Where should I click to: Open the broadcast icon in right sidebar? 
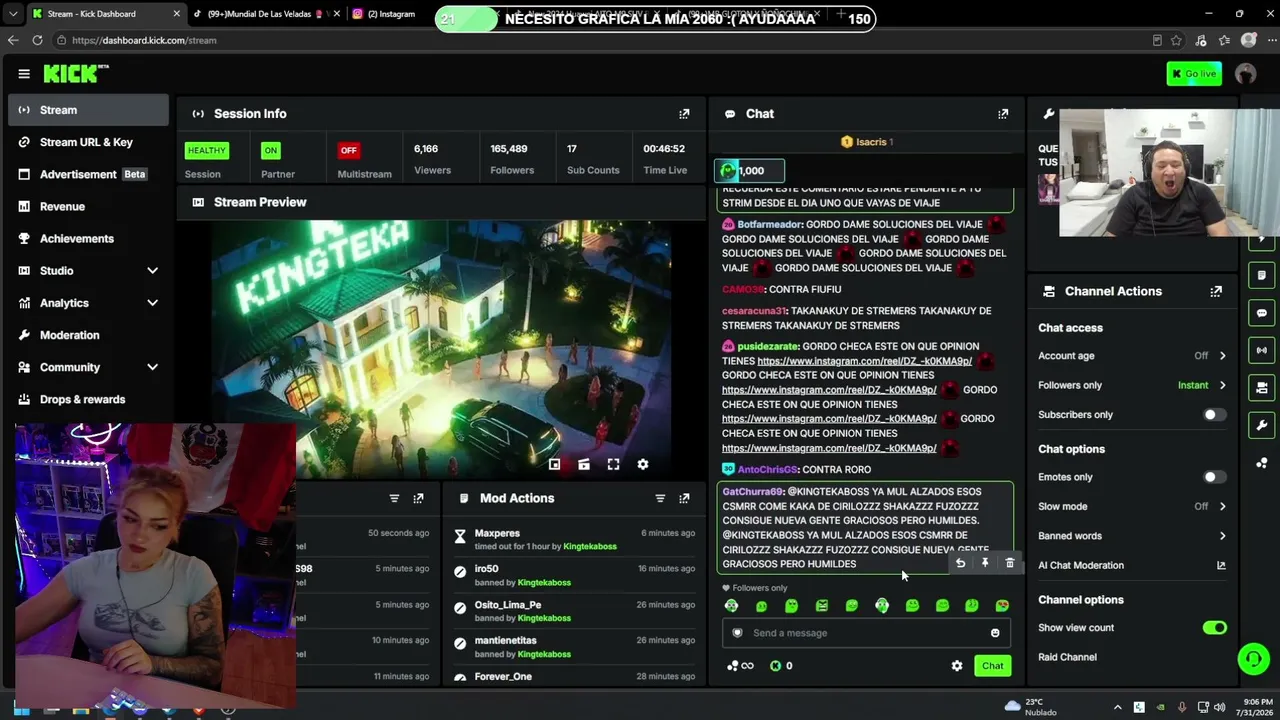point(1262,351)
